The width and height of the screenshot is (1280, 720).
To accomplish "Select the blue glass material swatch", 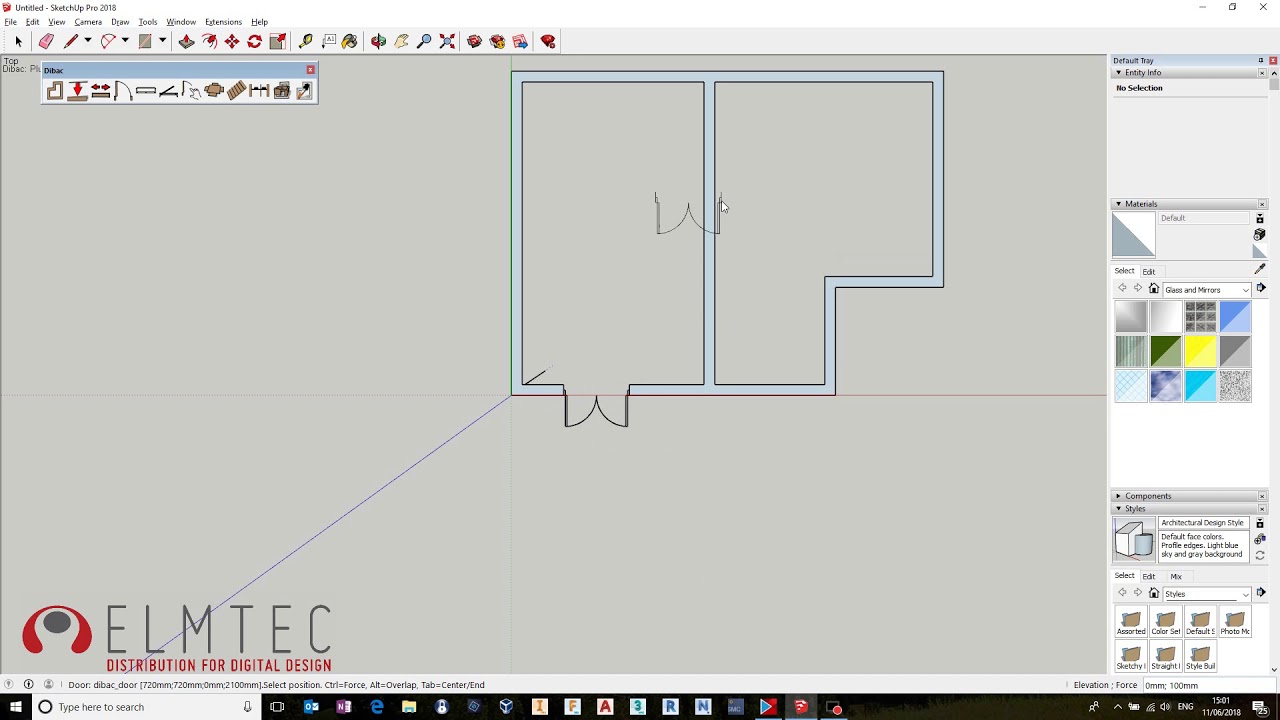I will [1235, 317].
